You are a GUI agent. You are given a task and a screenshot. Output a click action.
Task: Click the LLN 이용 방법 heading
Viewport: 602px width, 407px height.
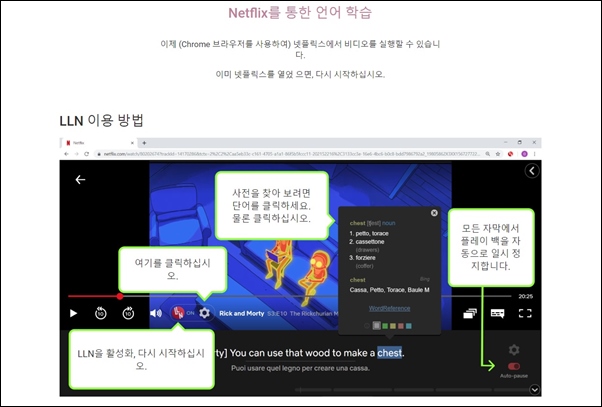coord(101,121)
